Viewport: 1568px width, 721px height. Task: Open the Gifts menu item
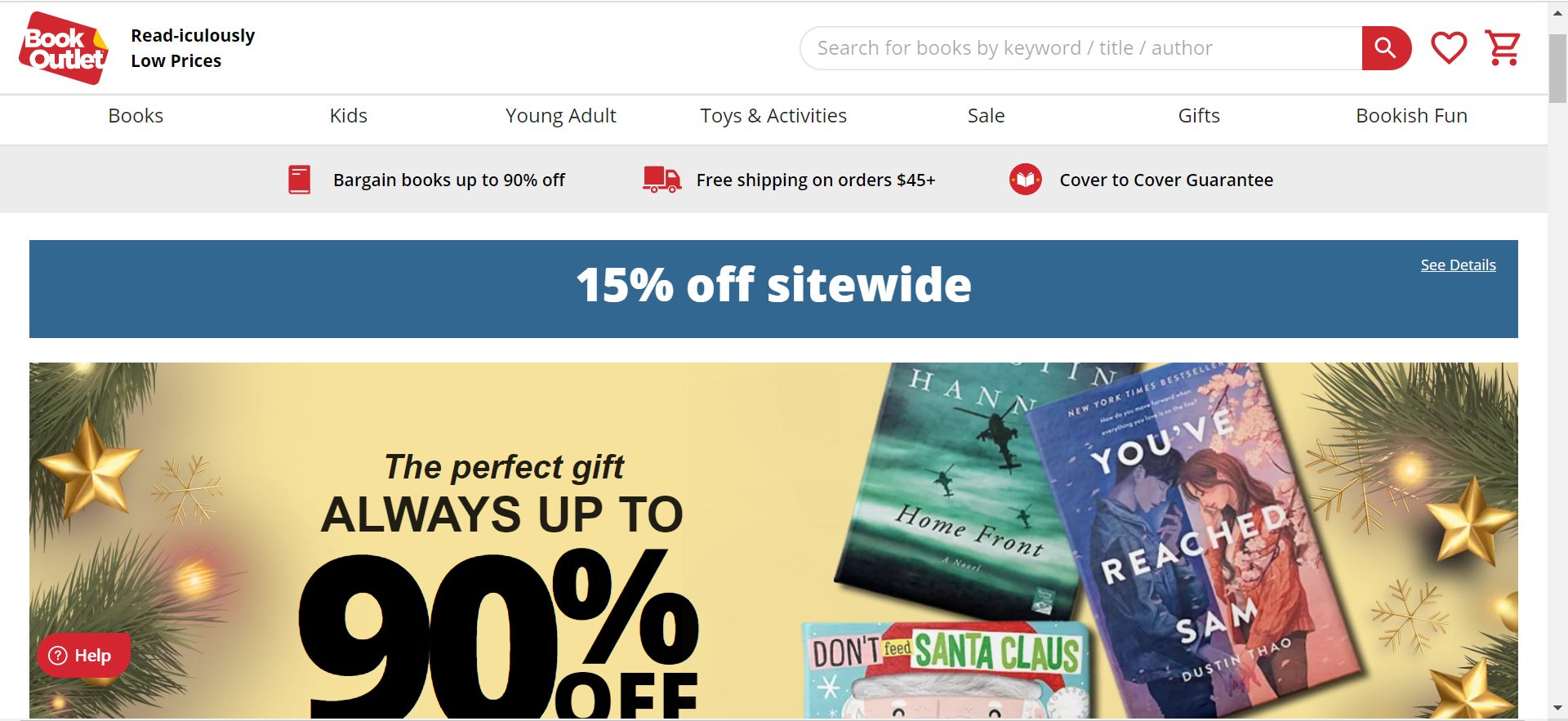(x=1199, y=116)
